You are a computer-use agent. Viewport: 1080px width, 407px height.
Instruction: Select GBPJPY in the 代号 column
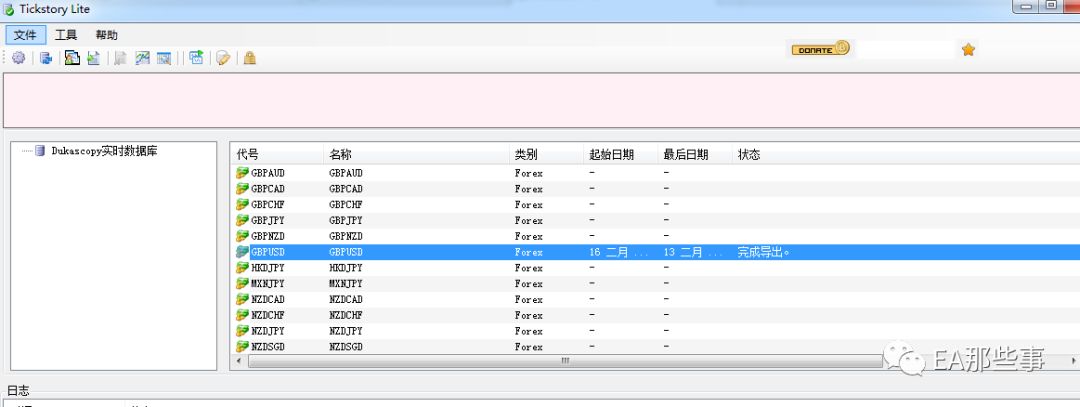[268, 221]
